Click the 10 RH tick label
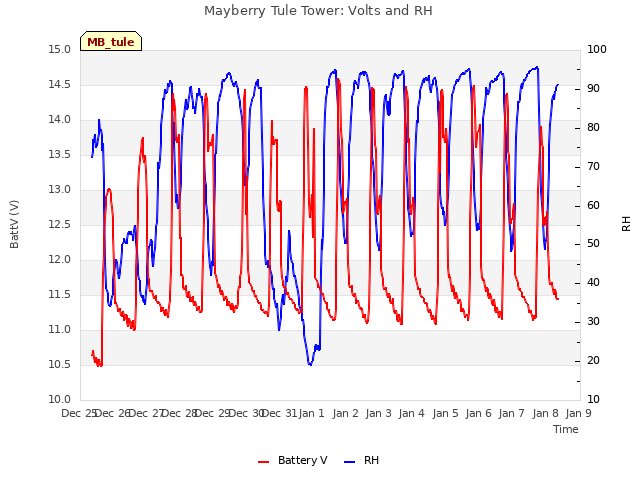 pyautogui.click(x=593, y=400)
